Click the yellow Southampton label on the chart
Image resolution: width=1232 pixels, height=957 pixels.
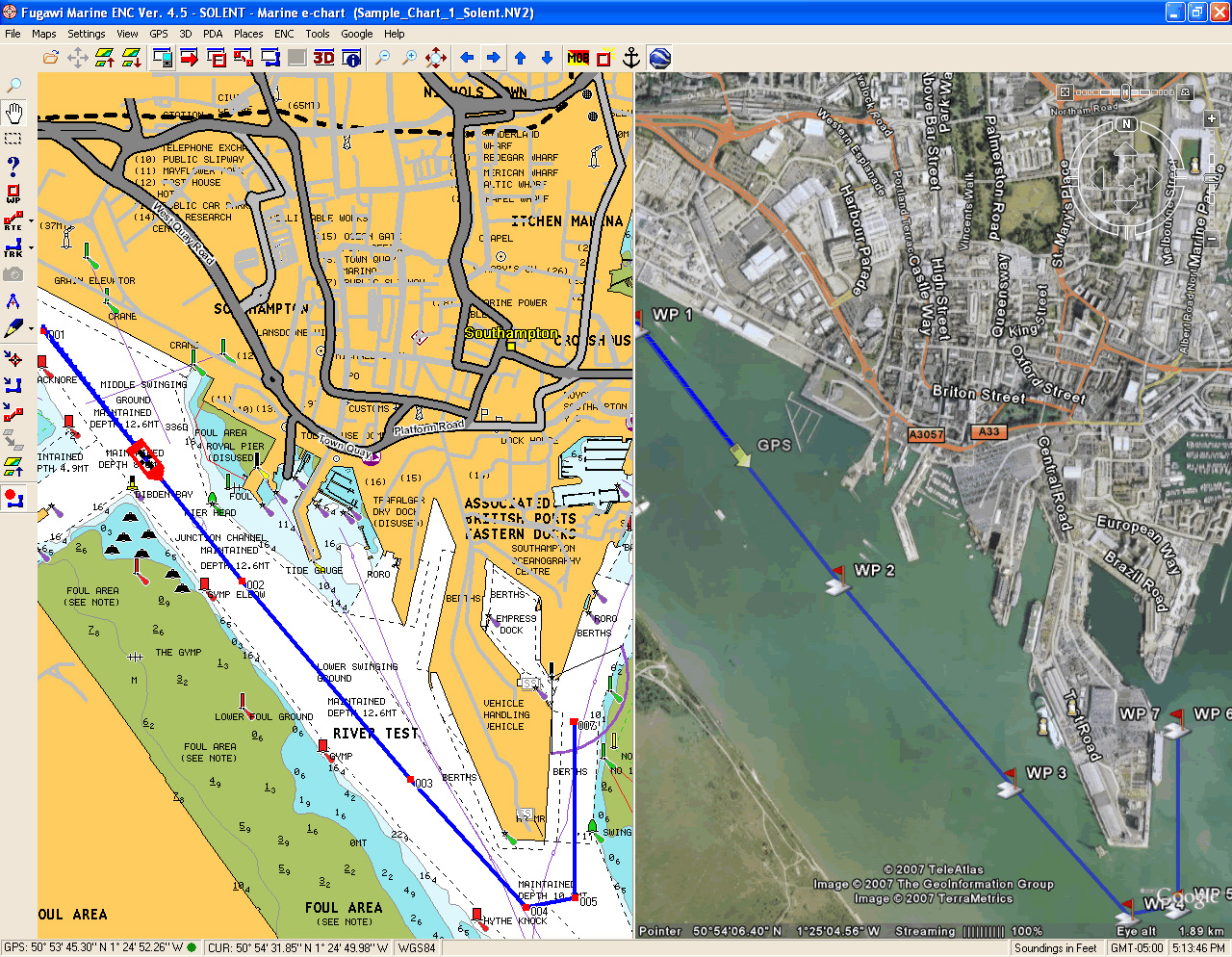click(x=511, y=333)
